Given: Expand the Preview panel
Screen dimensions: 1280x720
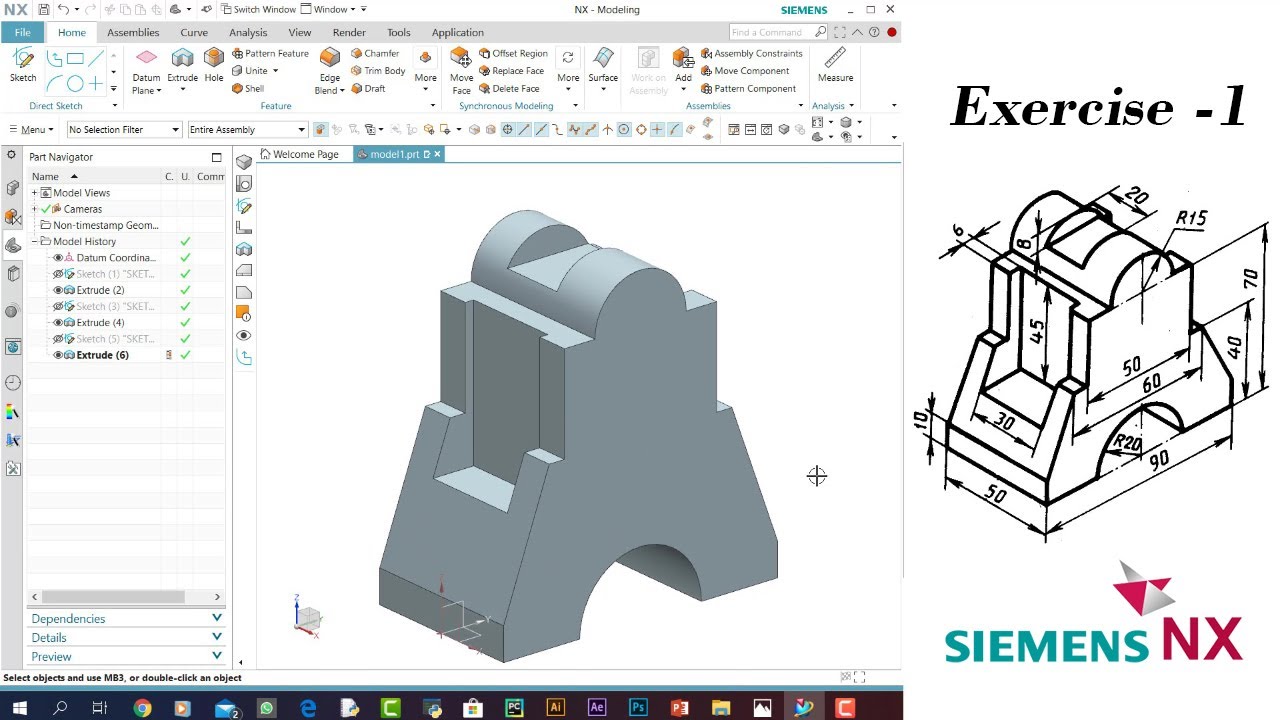Looking at the screenshot, I should [126, 657].
